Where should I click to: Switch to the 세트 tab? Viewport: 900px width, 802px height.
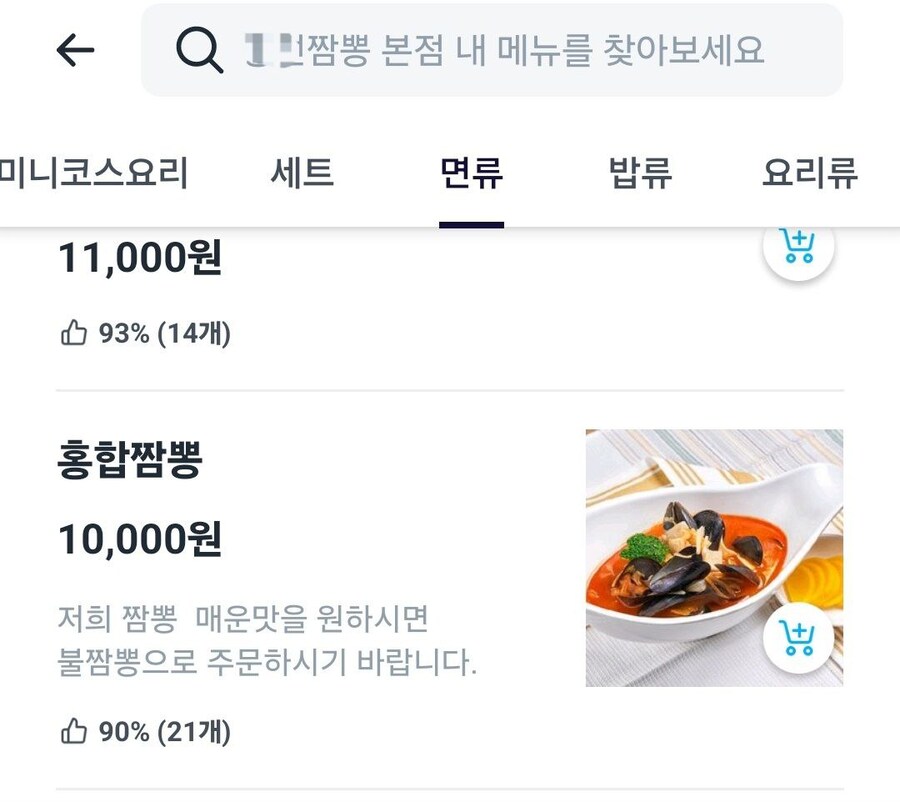(x=302, y=172)
